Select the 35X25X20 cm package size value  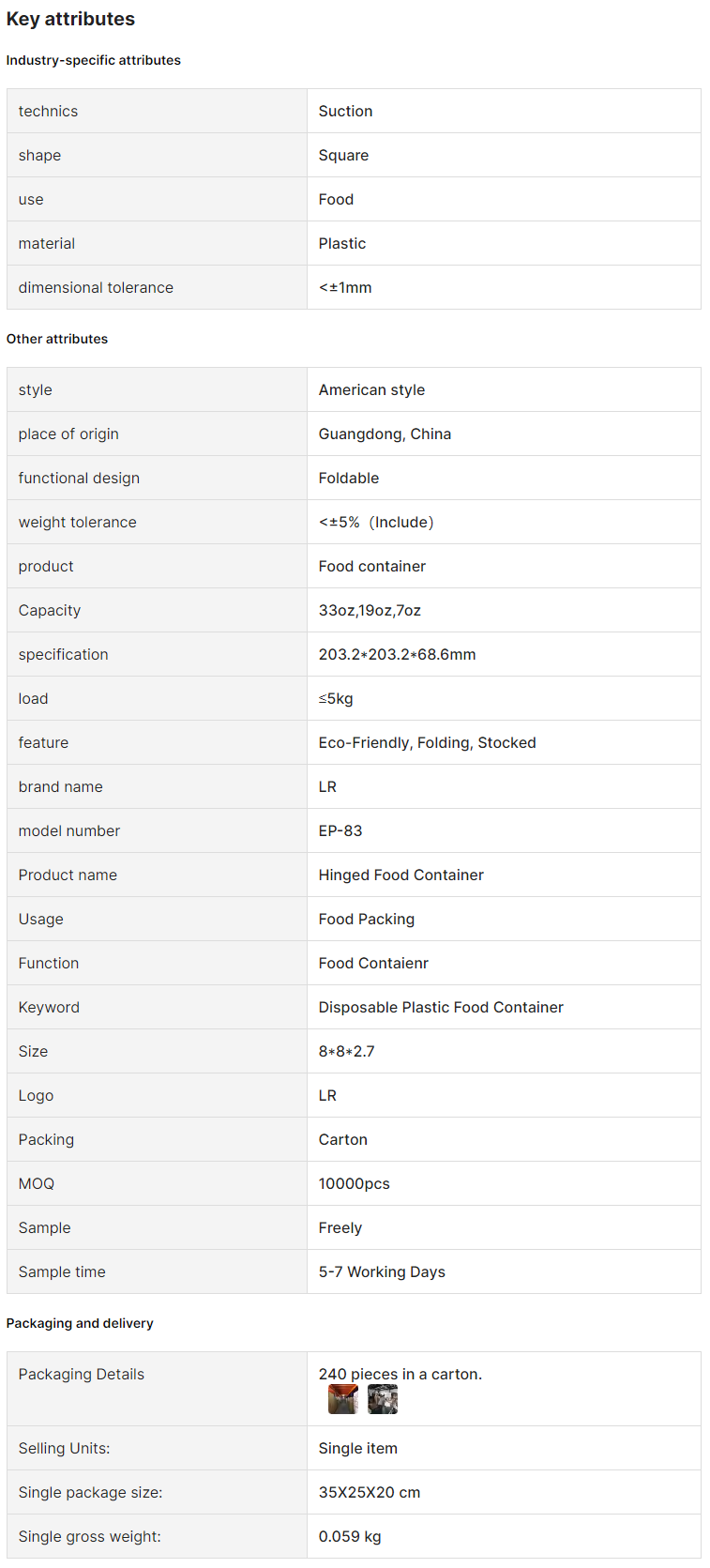click(369, 1492)
